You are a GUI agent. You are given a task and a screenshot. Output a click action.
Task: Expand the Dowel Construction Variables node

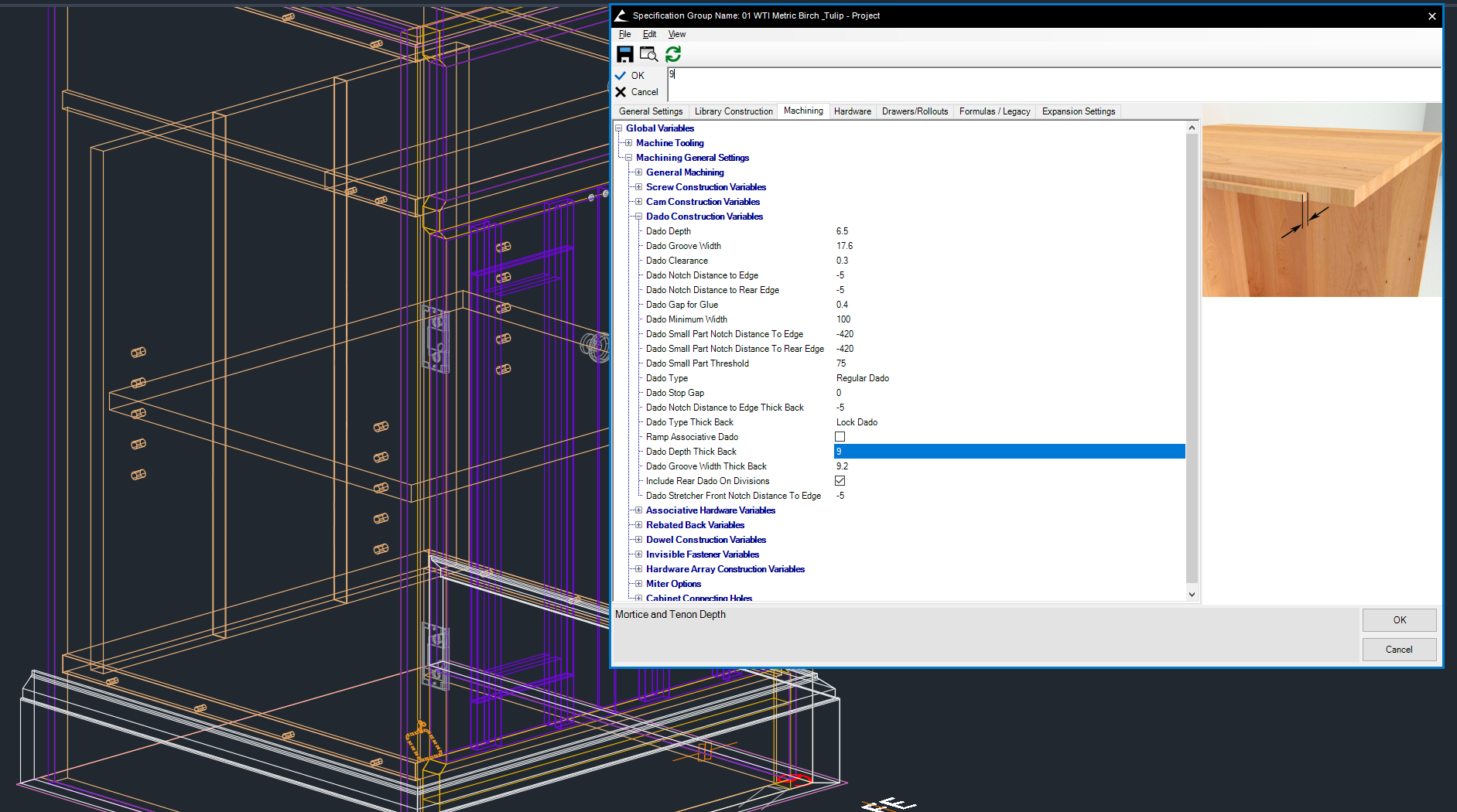click(x=638, y=540)
